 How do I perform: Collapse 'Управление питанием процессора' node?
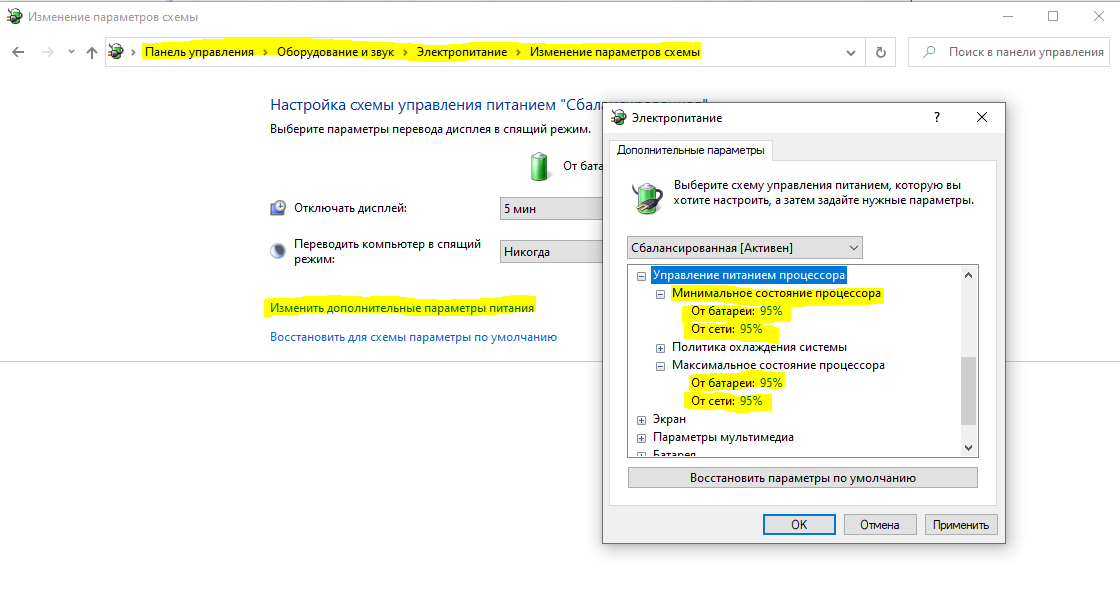coord(641,276)
